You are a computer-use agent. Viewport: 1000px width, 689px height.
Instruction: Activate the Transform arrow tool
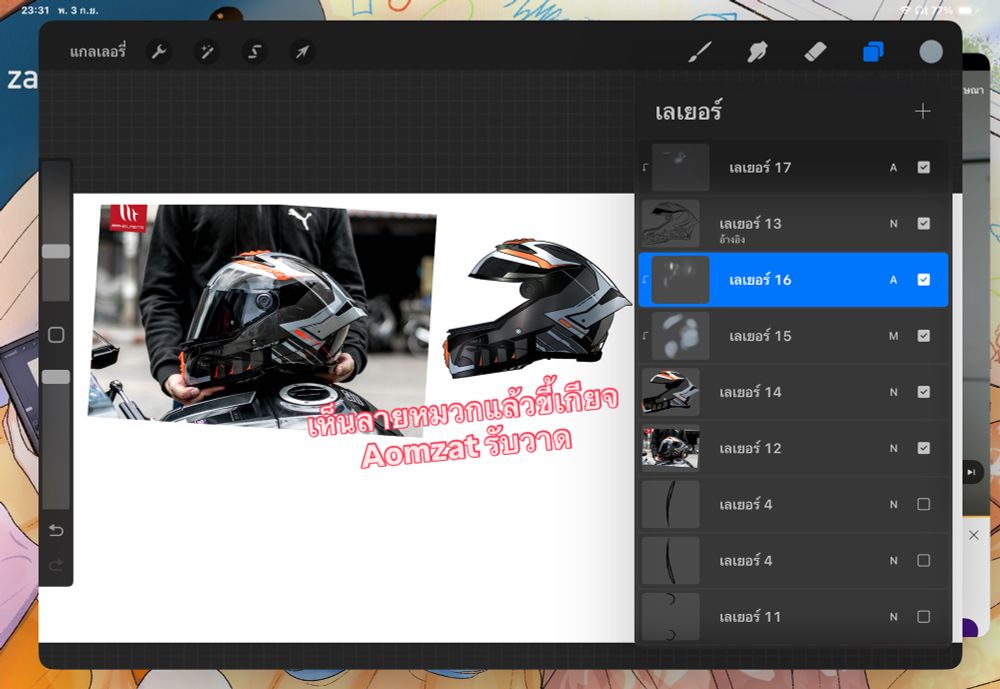click(302, 52)
